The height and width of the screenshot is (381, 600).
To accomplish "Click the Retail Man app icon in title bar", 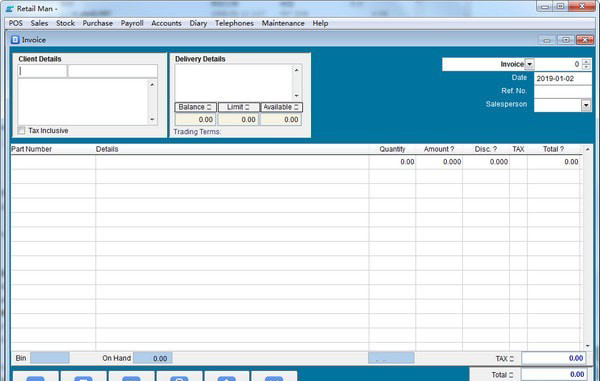I will pyautogui.click(x=10, y=8).
